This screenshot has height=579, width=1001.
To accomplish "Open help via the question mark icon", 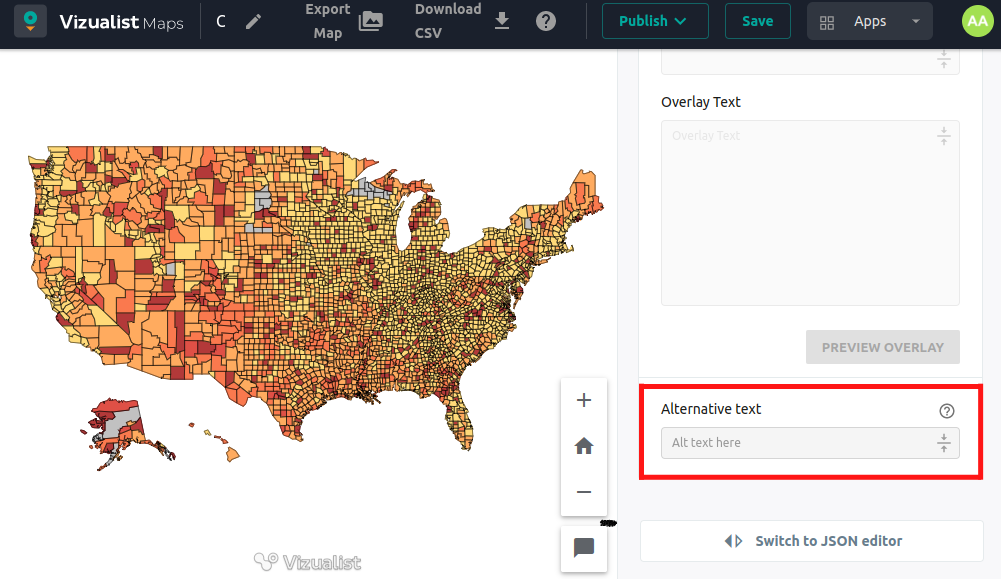I will (546, 21).
